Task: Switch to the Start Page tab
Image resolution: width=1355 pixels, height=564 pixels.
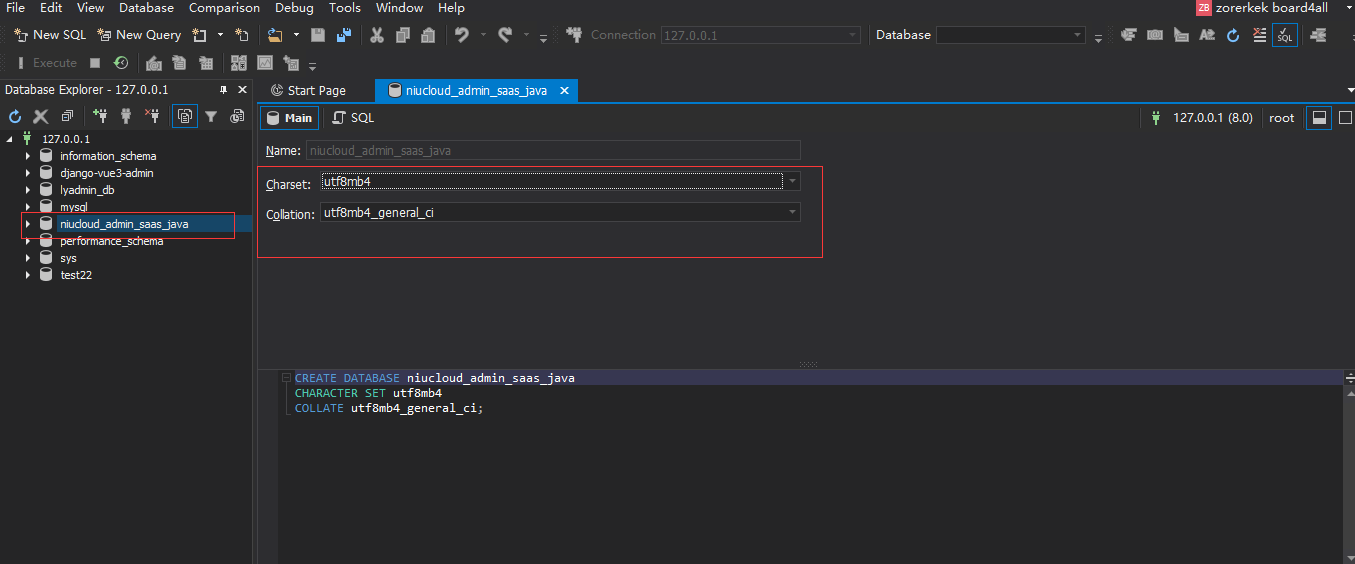Action: (308, 91)
